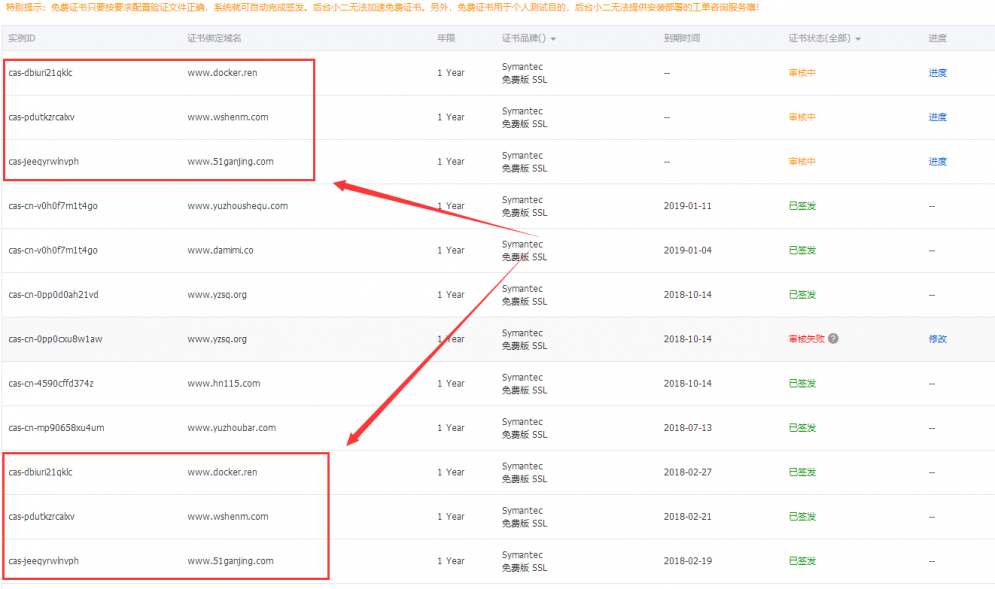Viewport: 995px width, 589px height.
Task: Expand the 证书状态(全部) filter dropdown
Action: pos(857,39)
